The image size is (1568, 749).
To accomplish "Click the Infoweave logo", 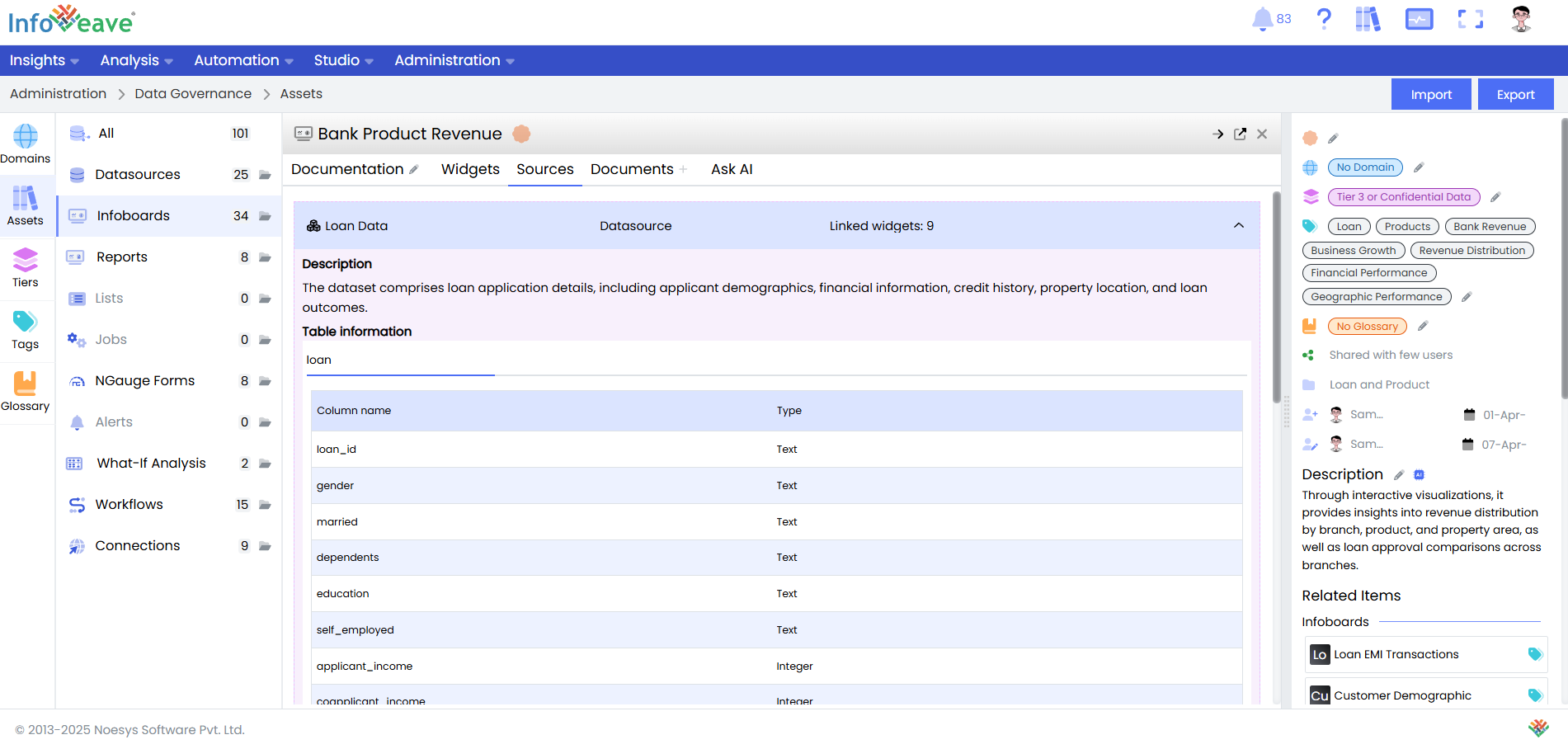I will tap(72, 20).
